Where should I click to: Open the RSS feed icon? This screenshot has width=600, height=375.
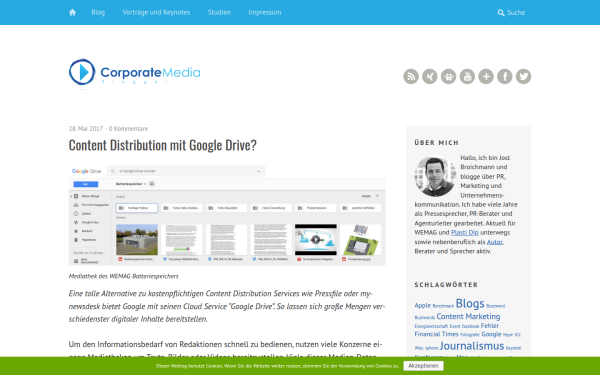[411, 76]
